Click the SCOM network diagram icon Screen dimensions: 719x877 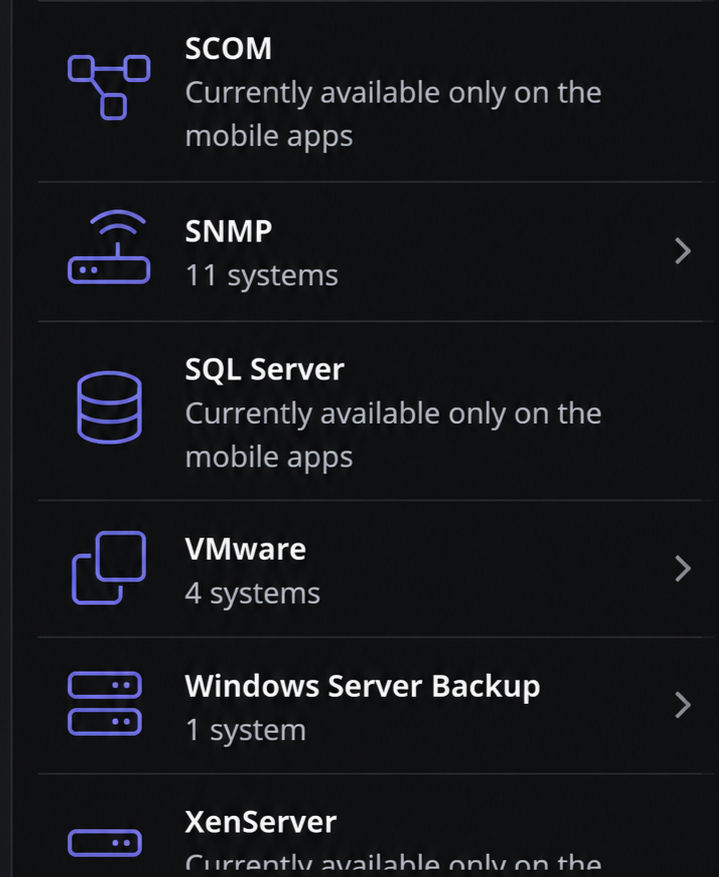109,87
